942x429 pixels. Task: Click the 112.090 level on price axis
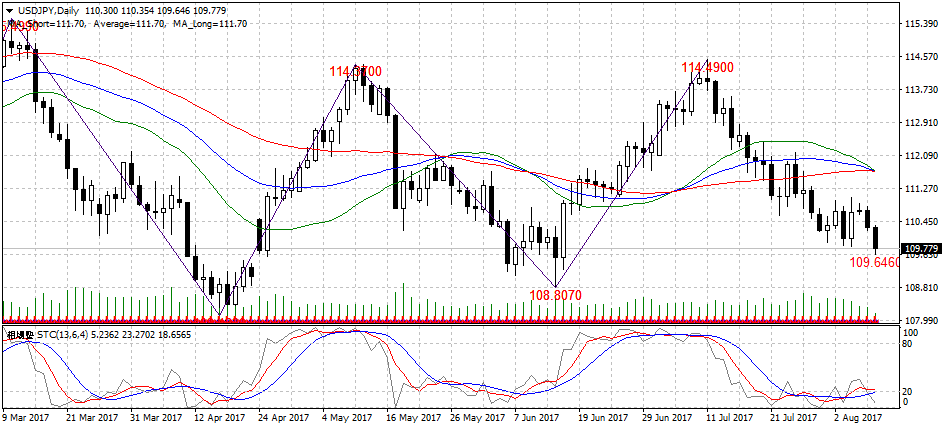919,155
